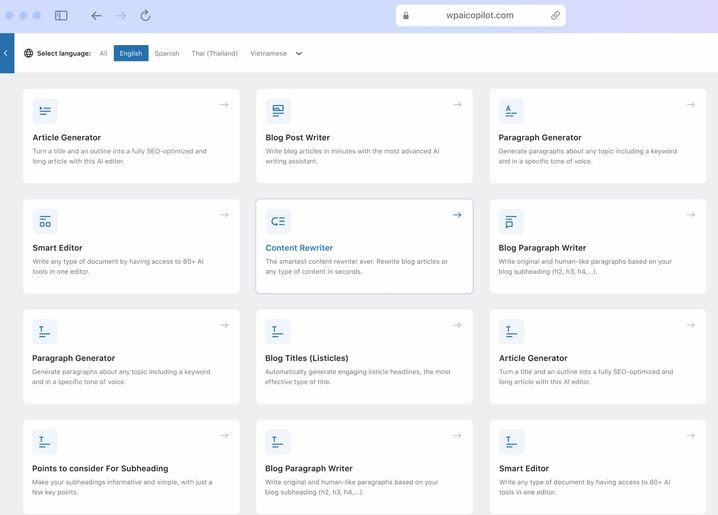Open the Blog Post Writer title
Screen dimensions: 718x515
[298, 137]
